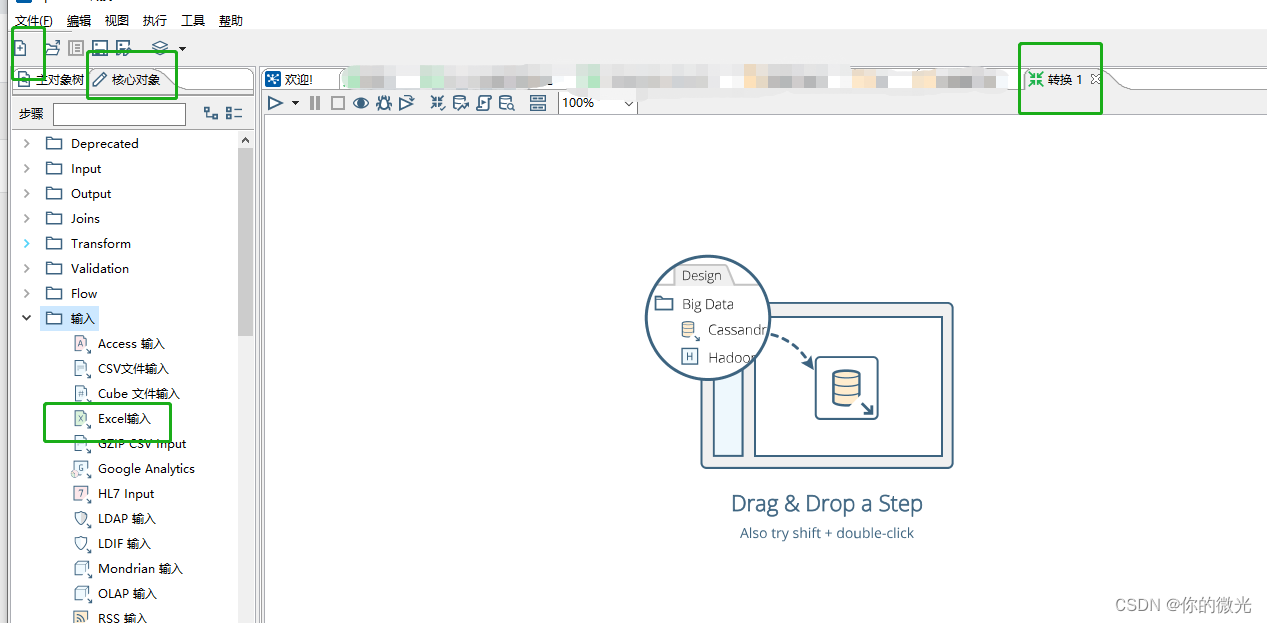This screenshot has height=623, width=1267.
Task: Select the CSV文件输入 step
Action: pos(122,369)
